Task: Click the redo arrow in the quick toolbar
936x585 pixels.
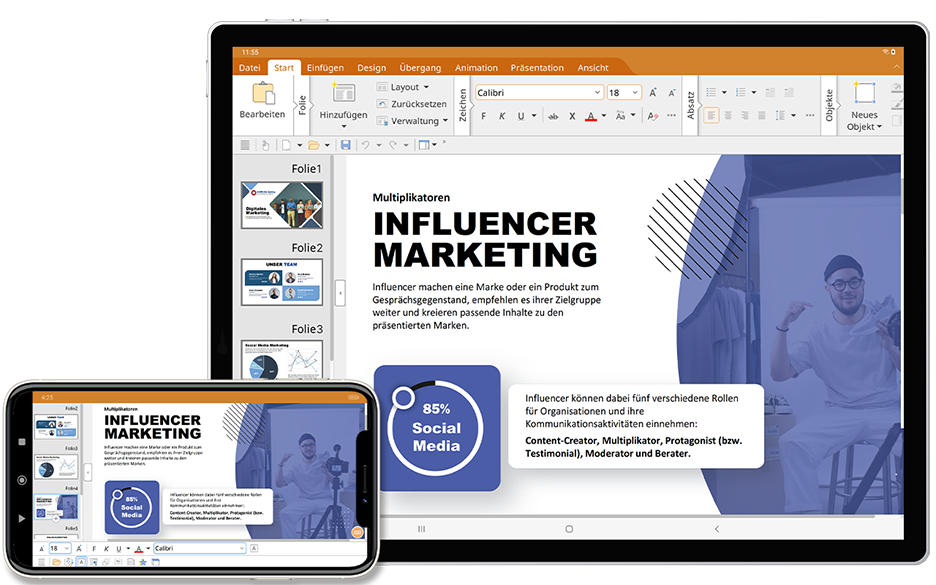Action: click(x=393, y=144)
